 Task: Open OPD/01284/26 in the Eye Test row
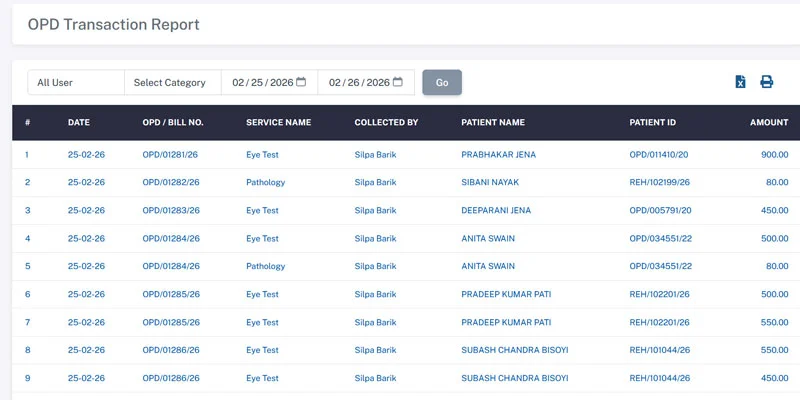[171, 238]
